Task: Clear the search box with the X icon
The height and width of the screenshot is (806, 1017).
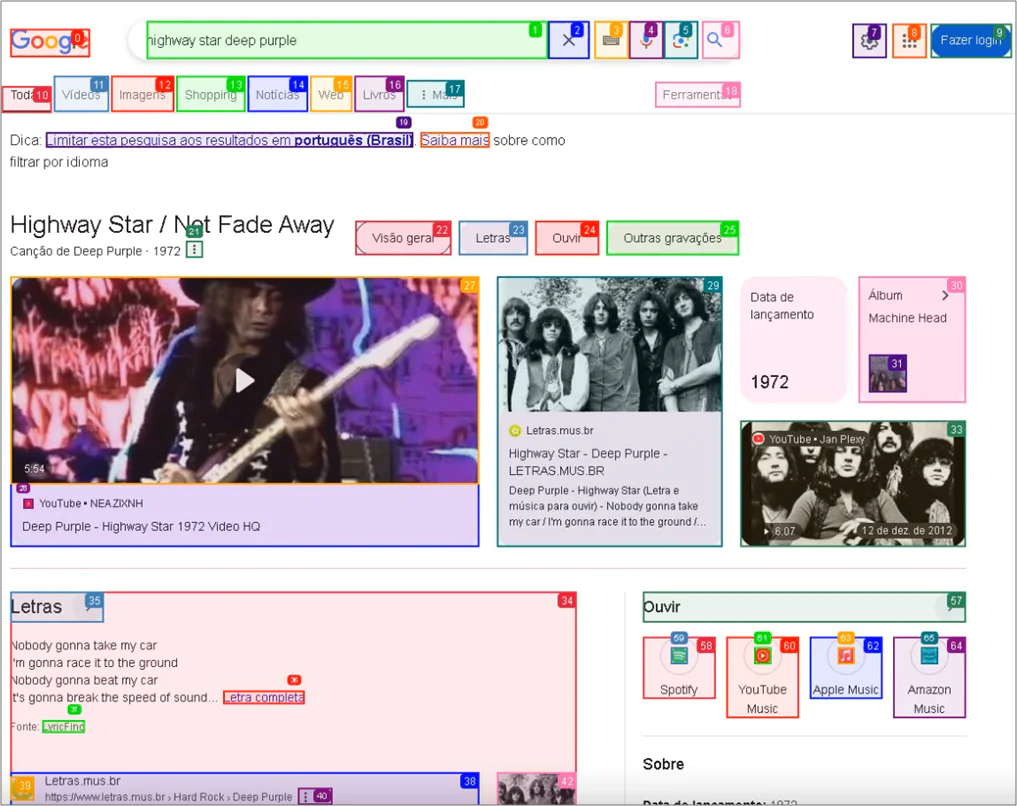Action: coord(569,40)
